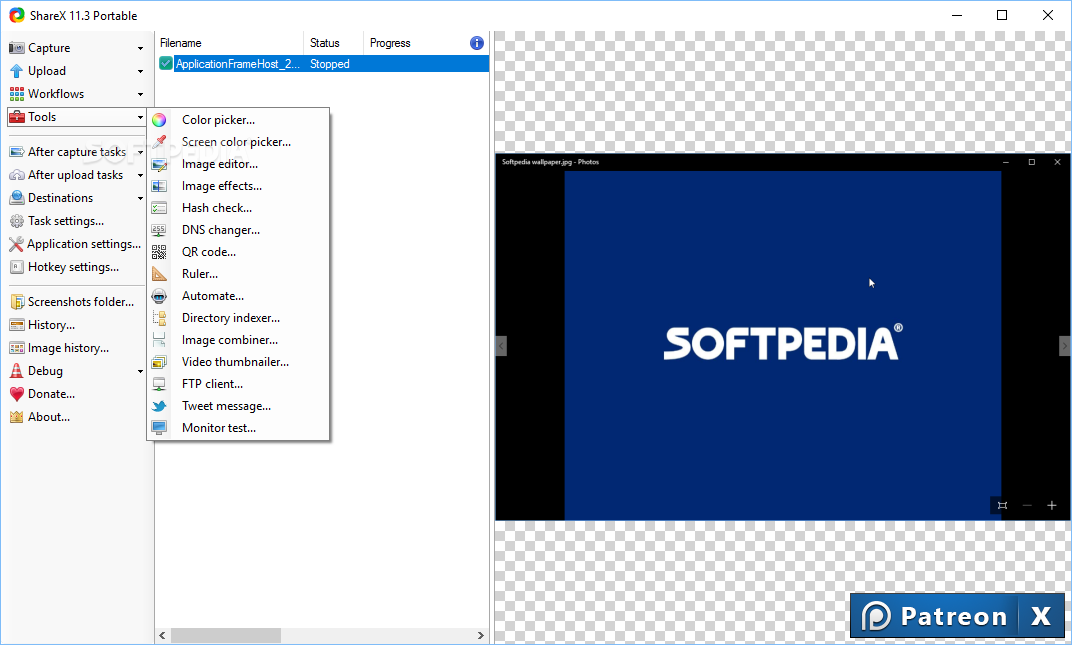Close the Patreon banner with X

click(1041, 616)
